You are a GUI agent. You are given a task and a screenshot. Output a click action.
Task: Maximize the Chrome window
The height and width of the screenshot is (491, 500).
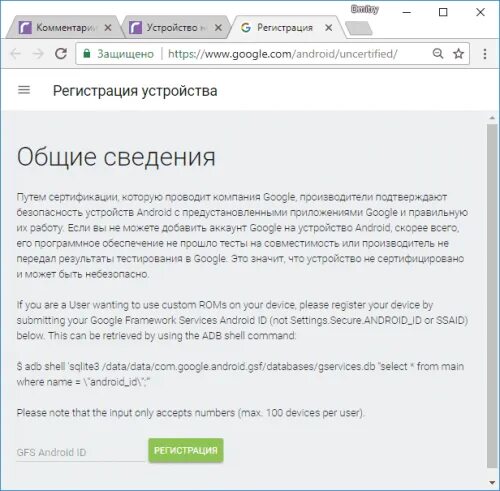[443, 12]
